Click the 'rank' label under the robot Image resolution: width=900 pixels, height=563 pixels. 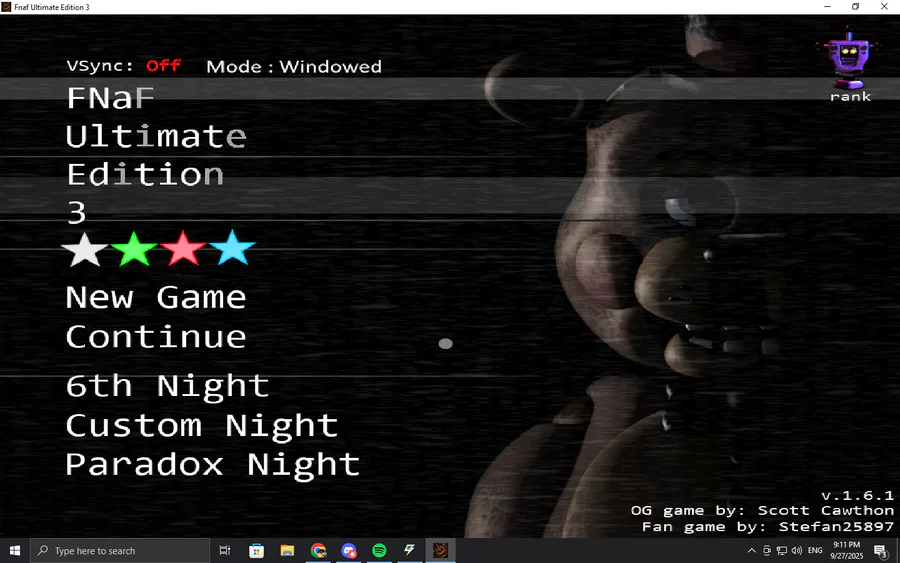pos(850,96)
